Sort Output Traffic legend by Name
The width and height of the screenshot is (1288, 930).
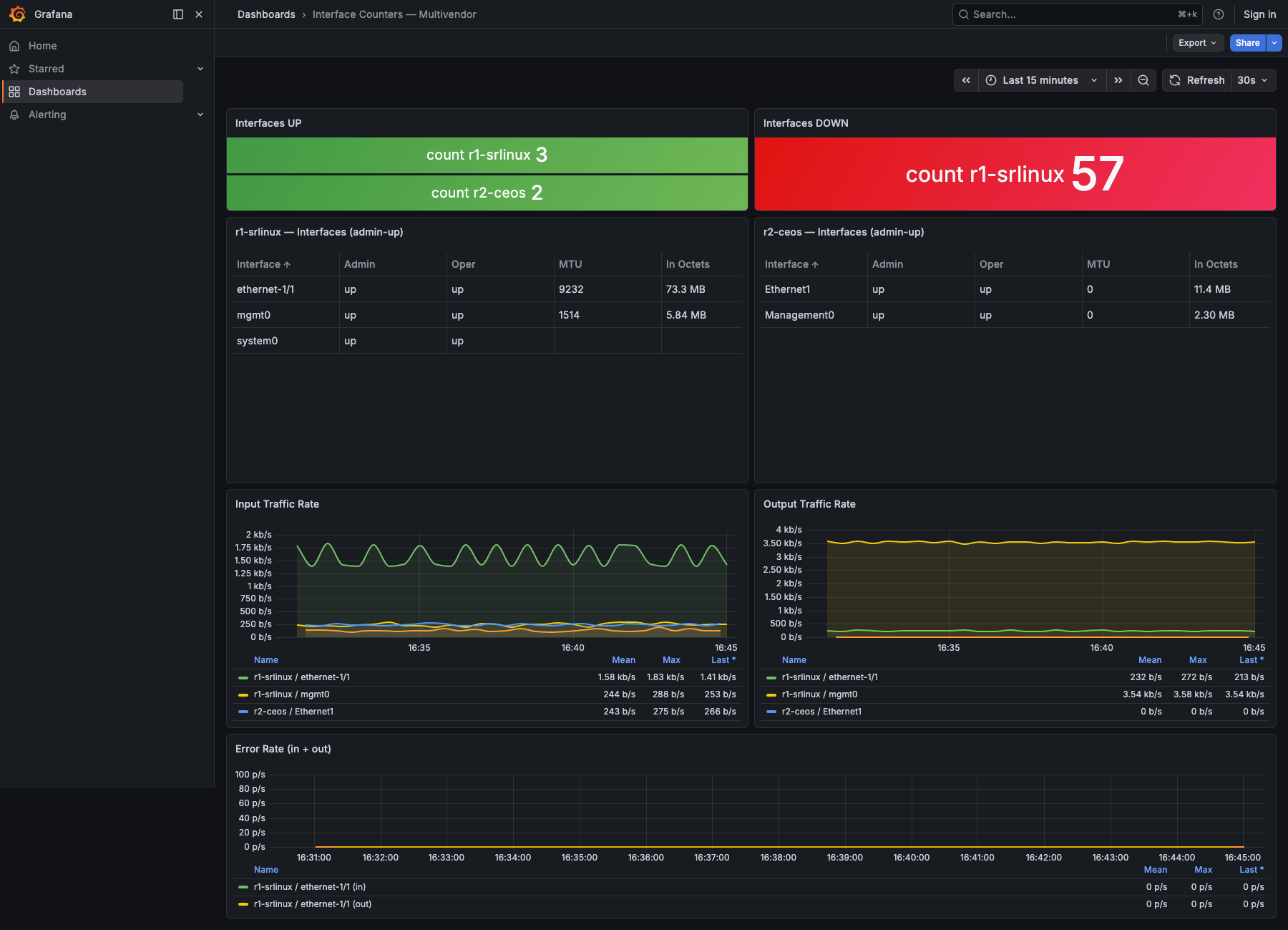[794, 660]
